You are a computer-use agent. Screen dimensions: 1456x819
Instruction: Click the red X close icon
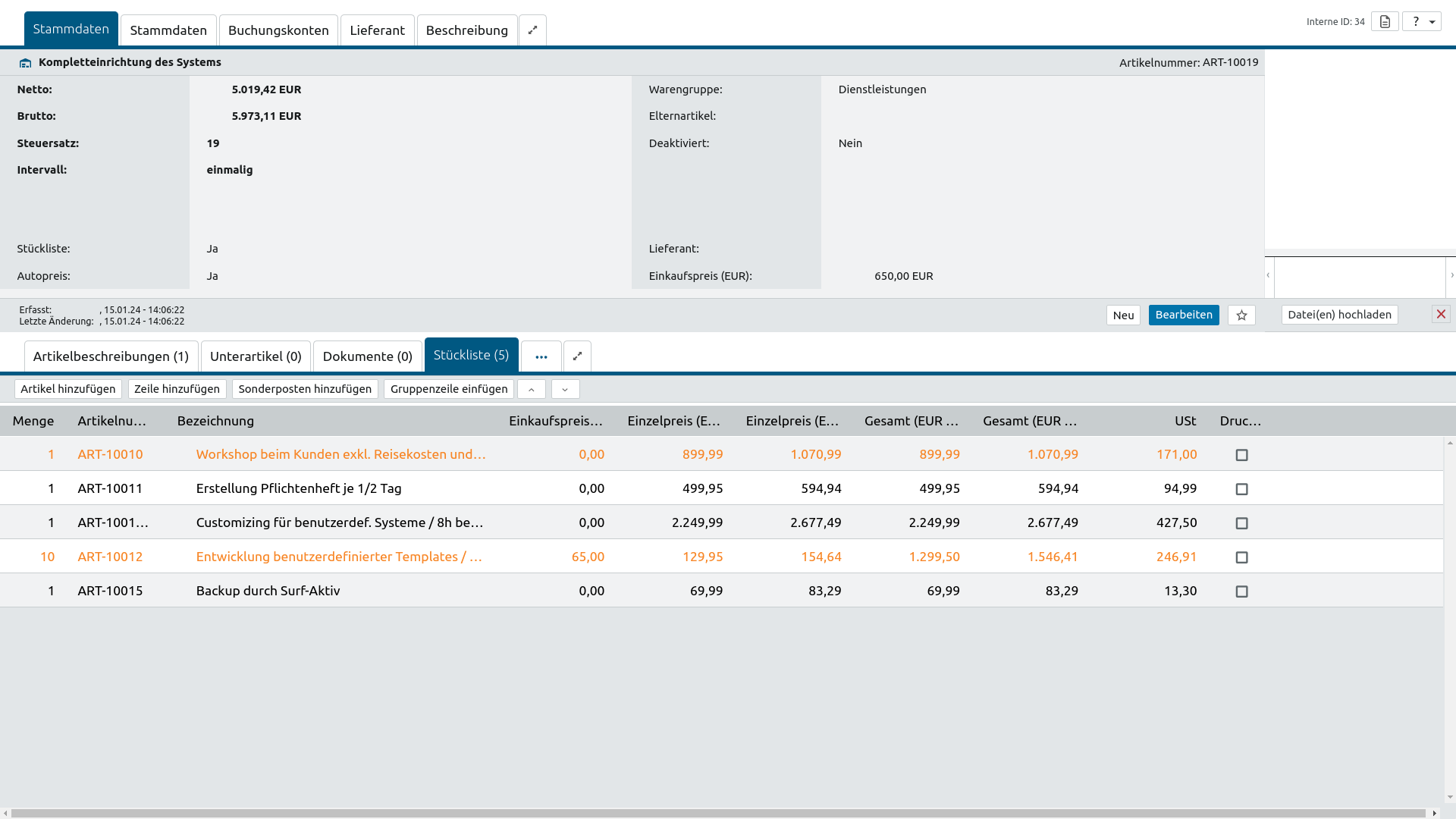tap(1441, 314)
